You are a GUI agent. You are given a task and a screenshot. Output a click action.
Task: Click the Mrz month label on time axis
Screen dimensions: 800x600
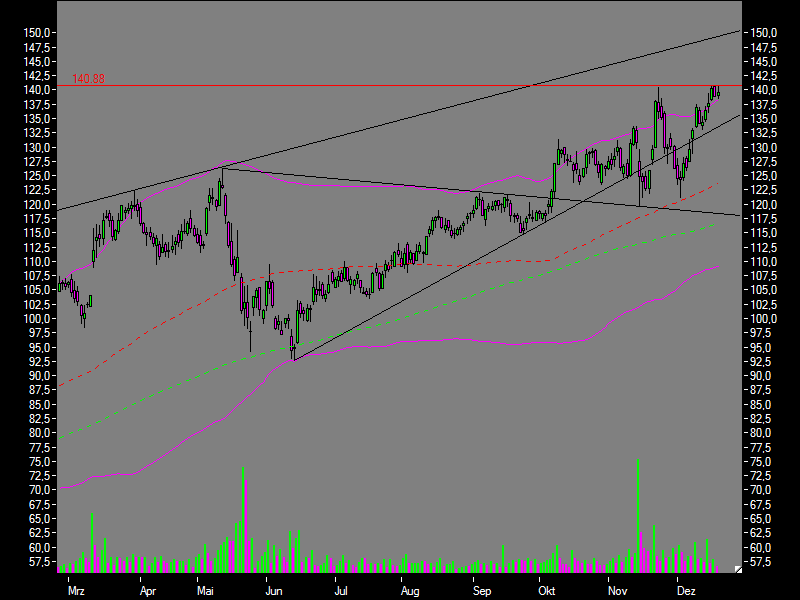tap(75, 591)
